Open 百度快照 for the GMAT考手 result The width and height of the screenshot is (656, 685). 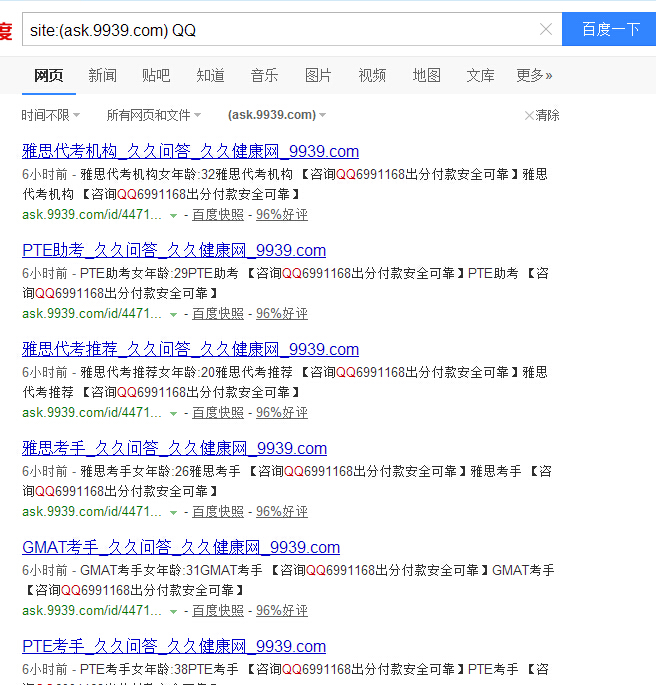click(x=218, y=610)
